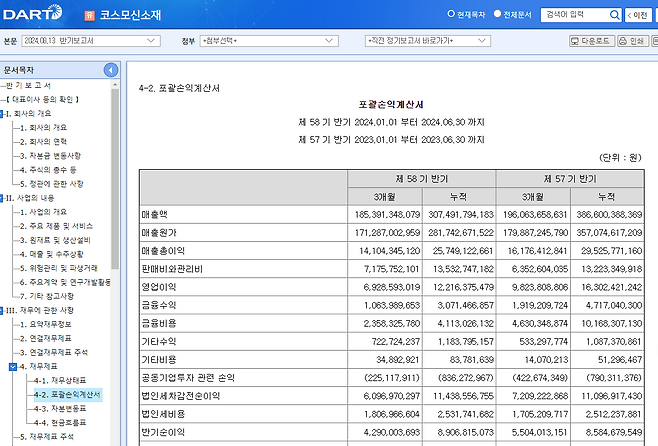The width and height of the screenshot is (658, 446).
Task: Click the value 8,584,679,549
Action: coord(614,432)
